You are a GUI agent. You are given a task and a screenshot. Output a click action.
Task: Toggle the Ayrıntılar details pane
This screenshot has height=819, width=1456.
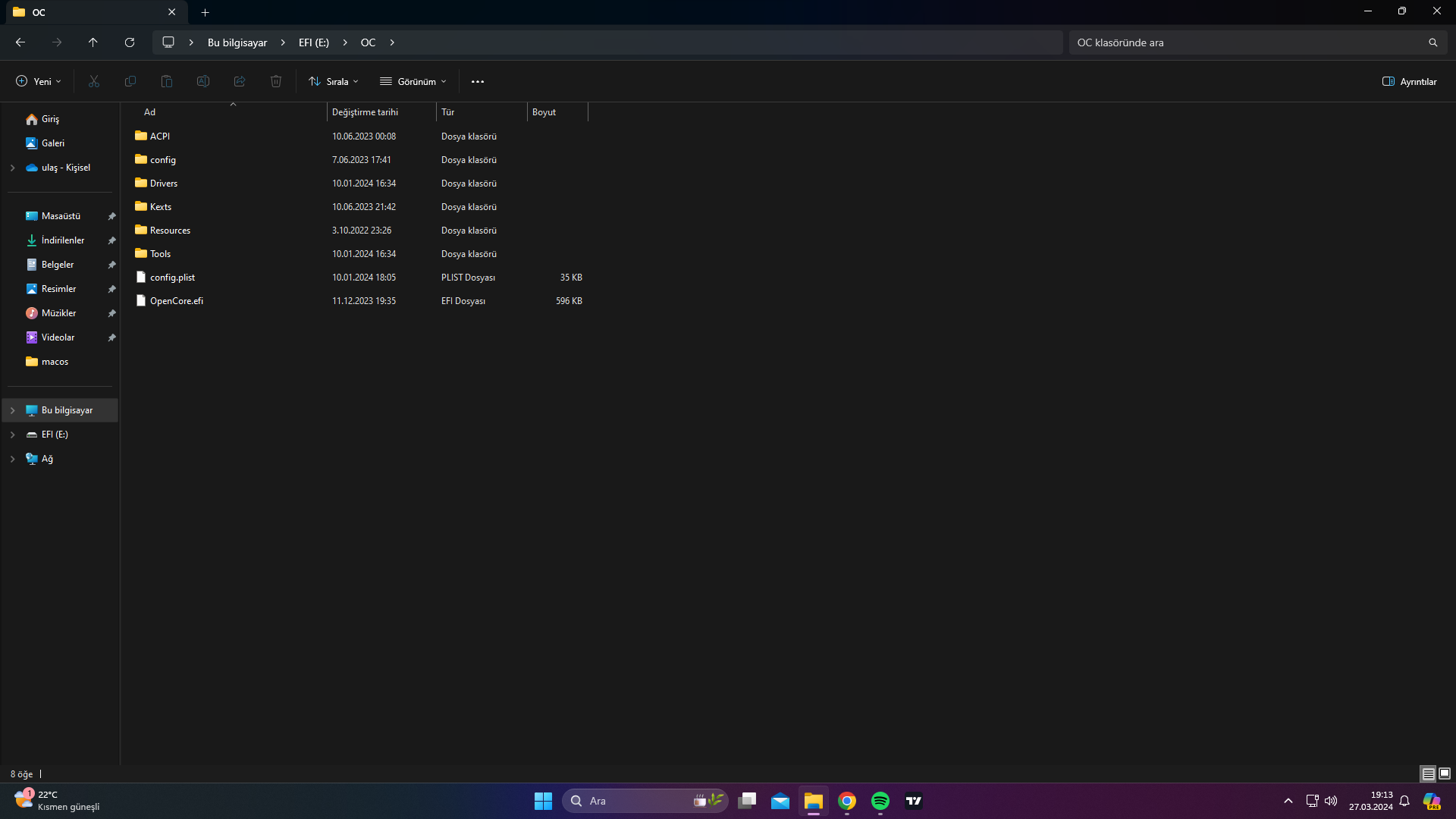point(1409,81)
